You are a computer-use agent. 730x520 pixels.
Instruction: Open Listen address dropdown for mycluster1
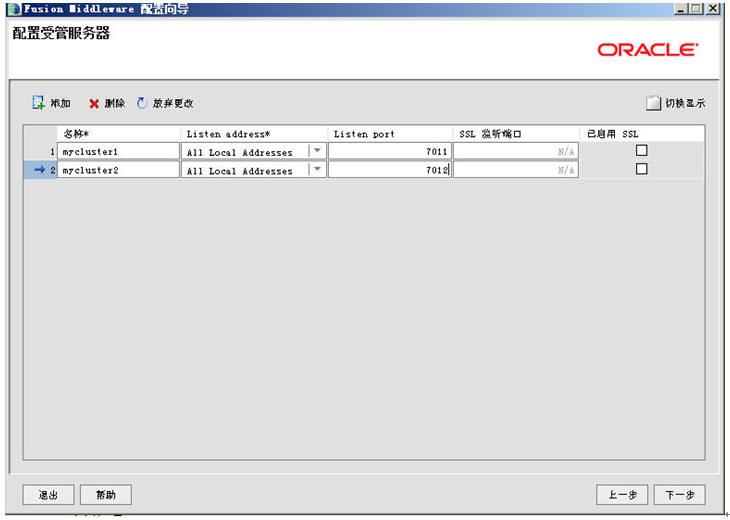coord(317,151)
